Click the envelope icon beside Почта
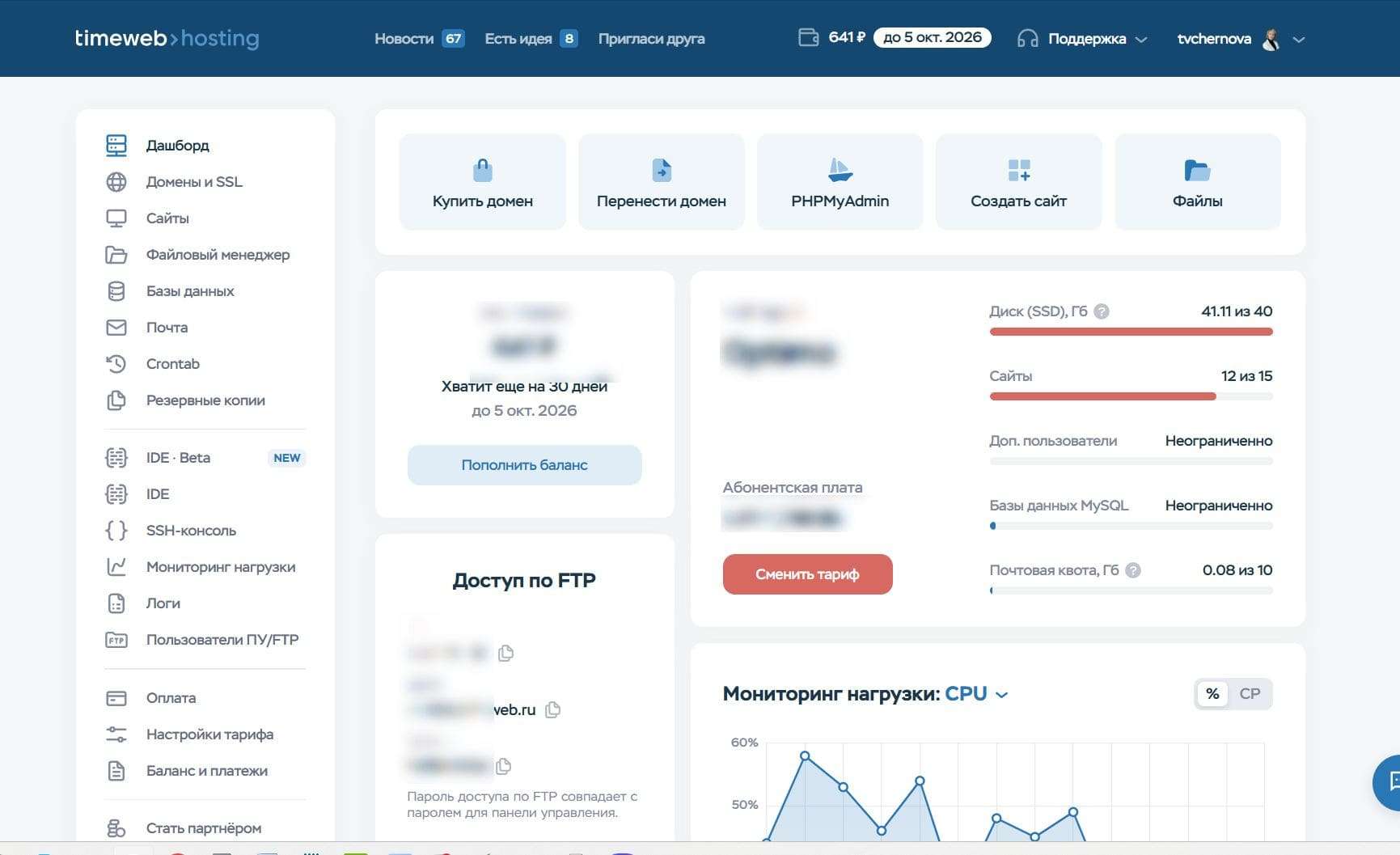 click(x=116, y=328)
